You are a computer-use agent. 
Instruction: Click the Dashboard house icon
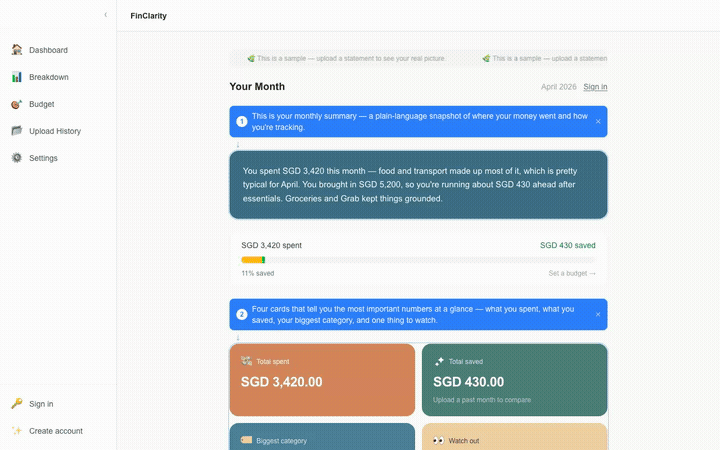17,50
